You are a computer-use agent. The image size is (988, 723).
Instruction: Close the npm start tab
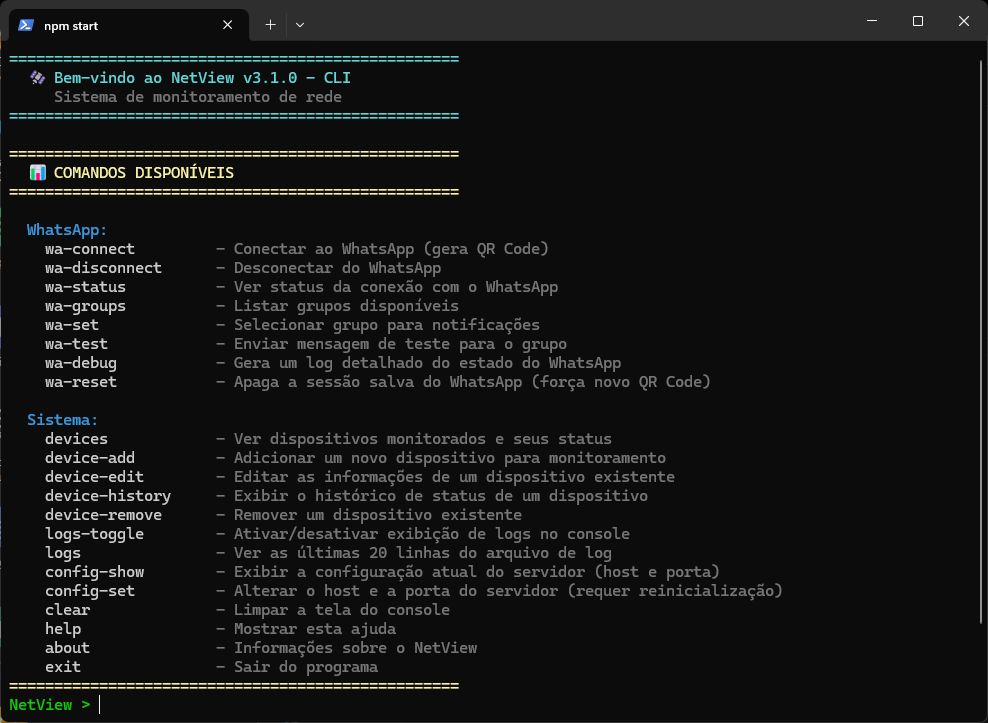pos(229,26)
